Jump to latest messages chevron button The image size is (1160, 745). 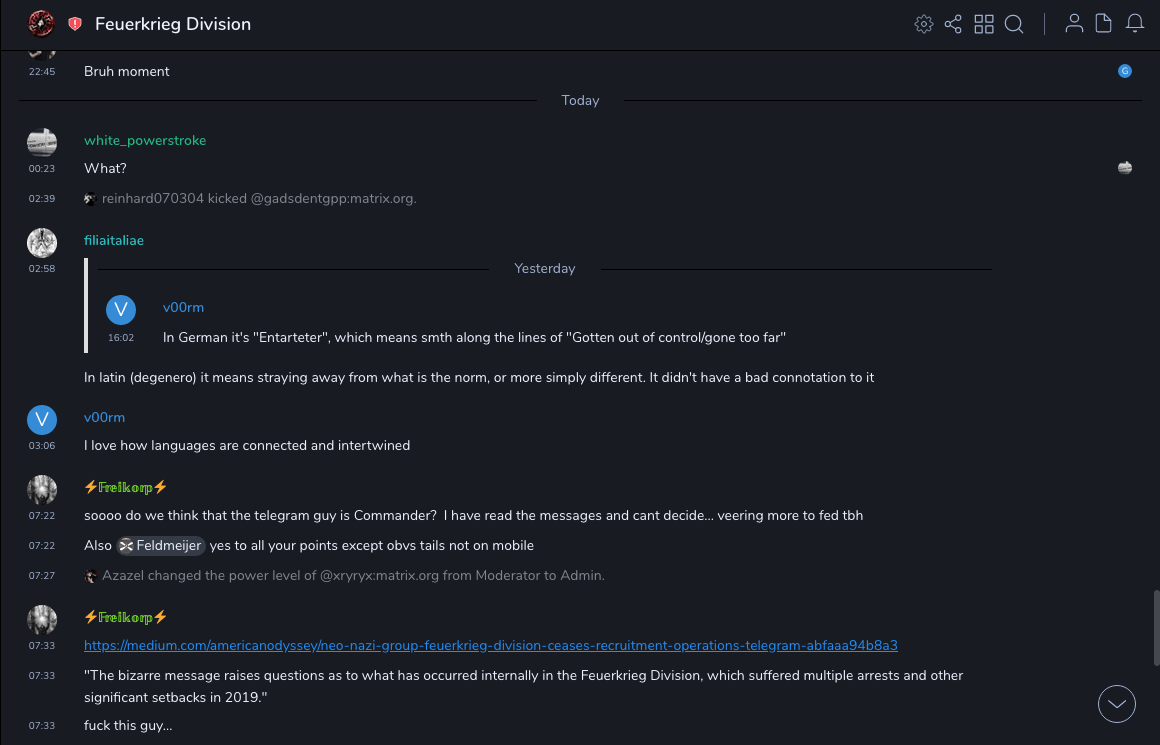tap(1117, 704)
